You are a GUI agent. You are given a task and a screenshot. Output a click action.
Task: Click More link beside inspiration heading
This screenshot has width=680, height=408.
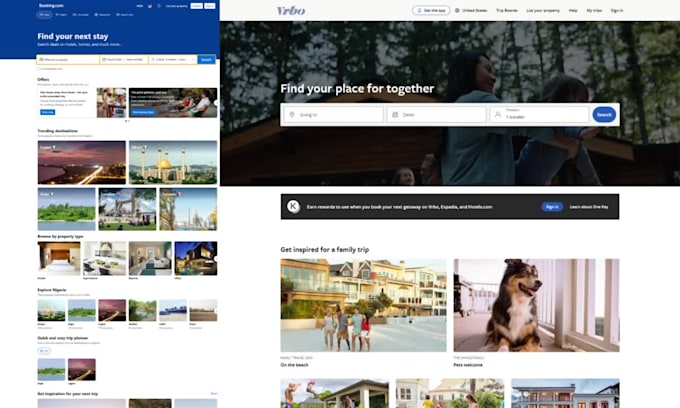(214, 394)
